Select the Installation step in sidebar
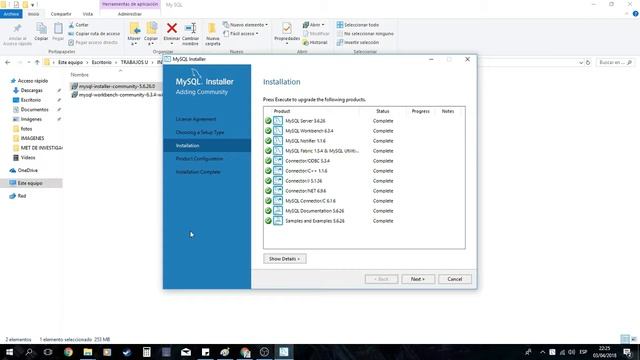 (x=207, y=146)
